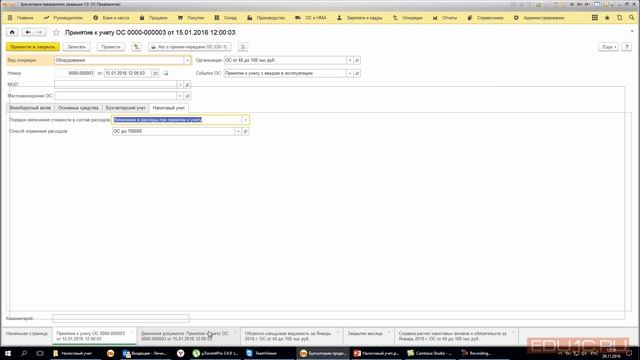Open favorites star in the top panel
This screenshot has height=360, width=640.
[x=607, y=18]
